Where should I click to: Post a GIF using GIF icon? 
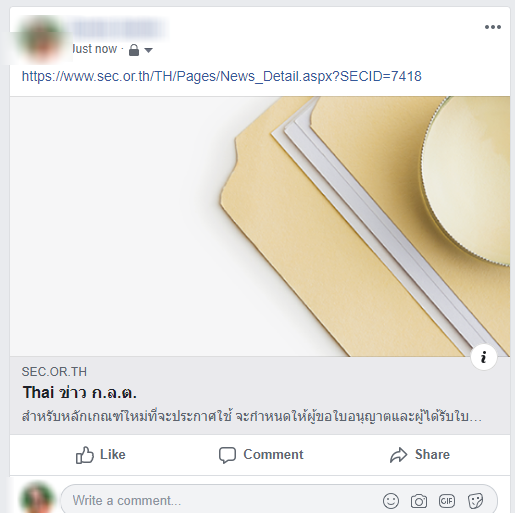click(447, 501)
